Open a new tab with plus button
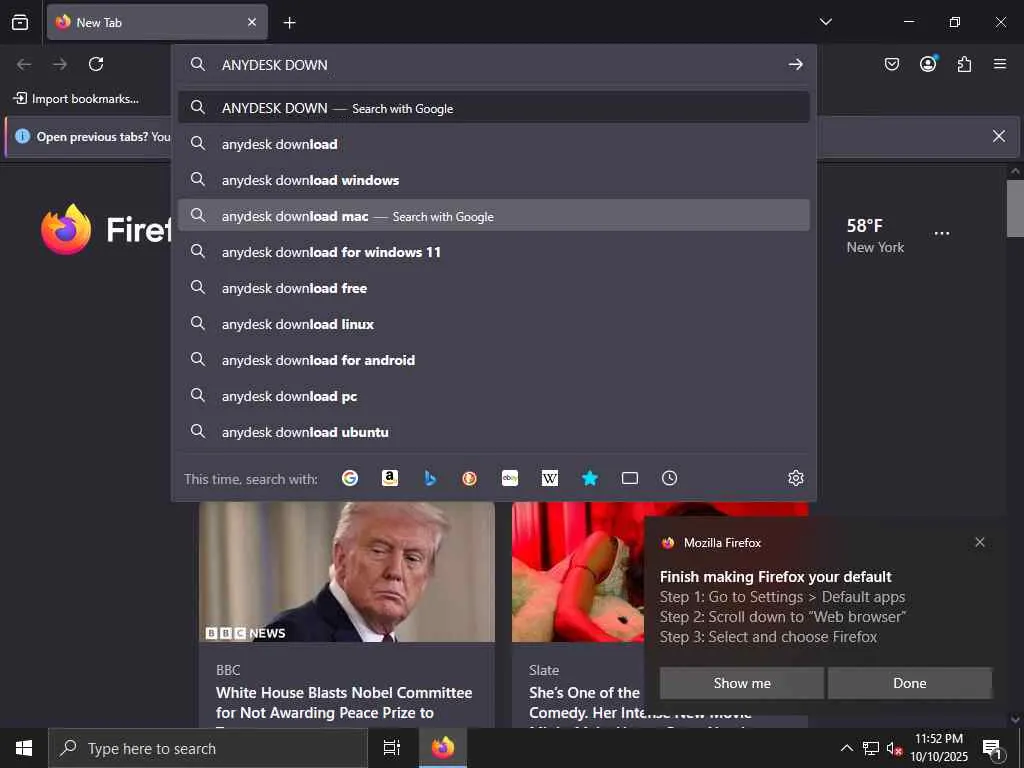The height and width of the screenshot is (768, 1024). click(x=289, y=23)
